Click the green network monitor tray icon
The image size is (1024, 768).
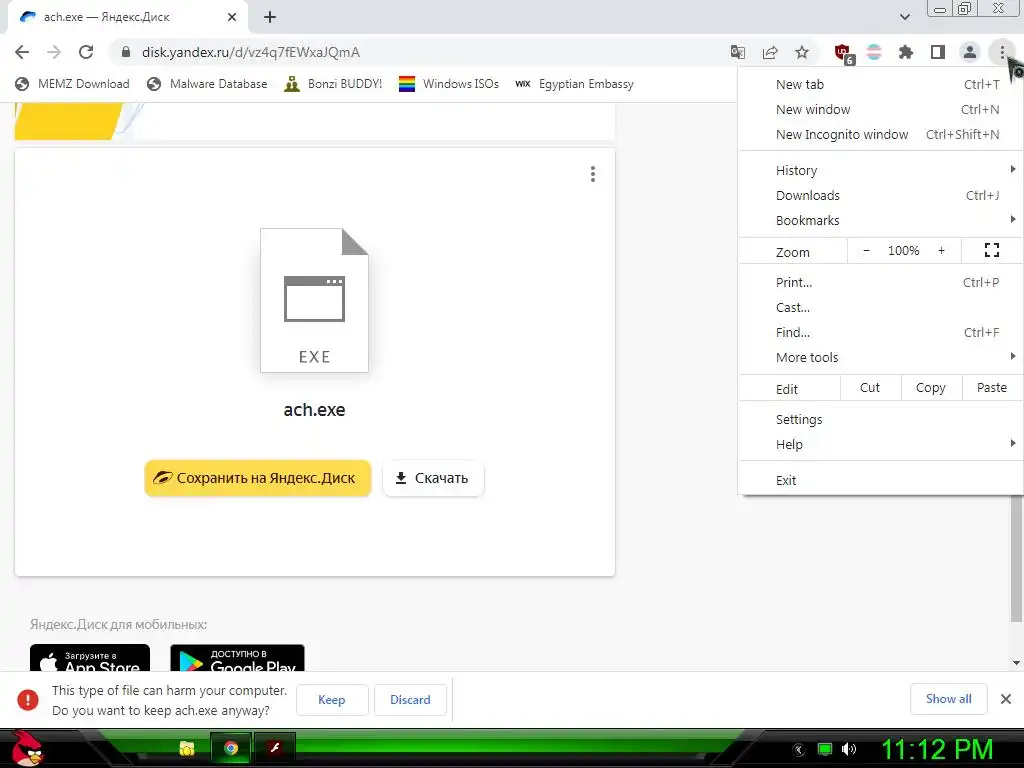pyautogui.click(x=825, y=749)
